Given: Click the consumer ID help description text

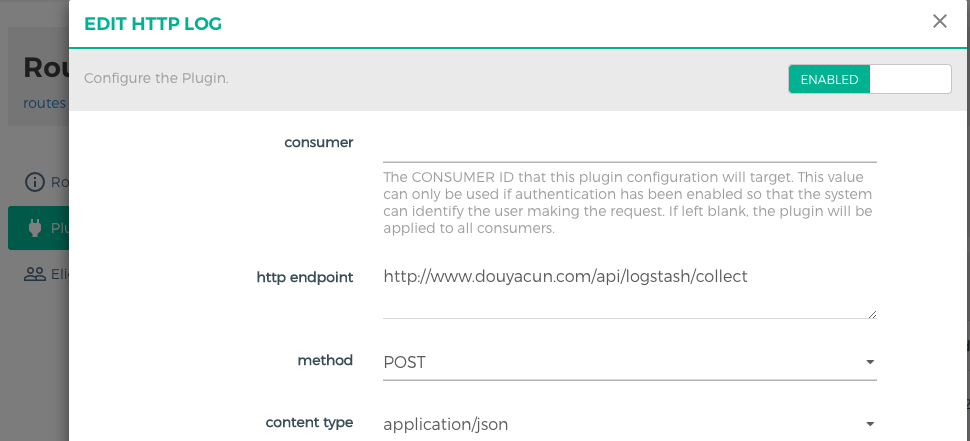Looking at the screenshot, I should pos(629,202).
